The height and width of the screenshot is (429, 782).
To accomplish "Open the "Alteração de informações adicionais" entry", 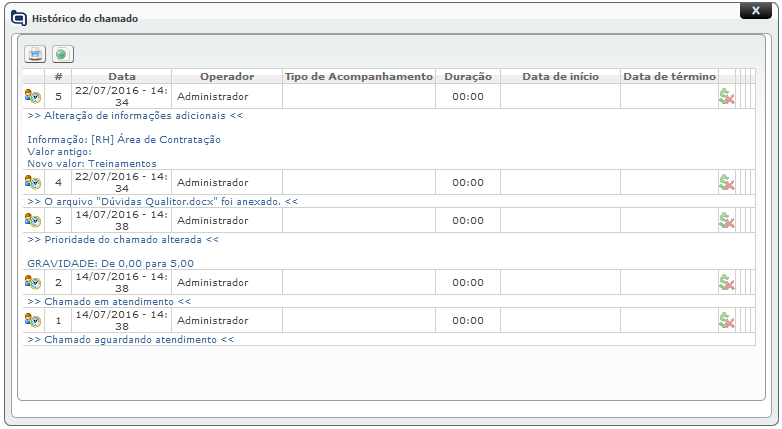I will click(x=136, y=115).
